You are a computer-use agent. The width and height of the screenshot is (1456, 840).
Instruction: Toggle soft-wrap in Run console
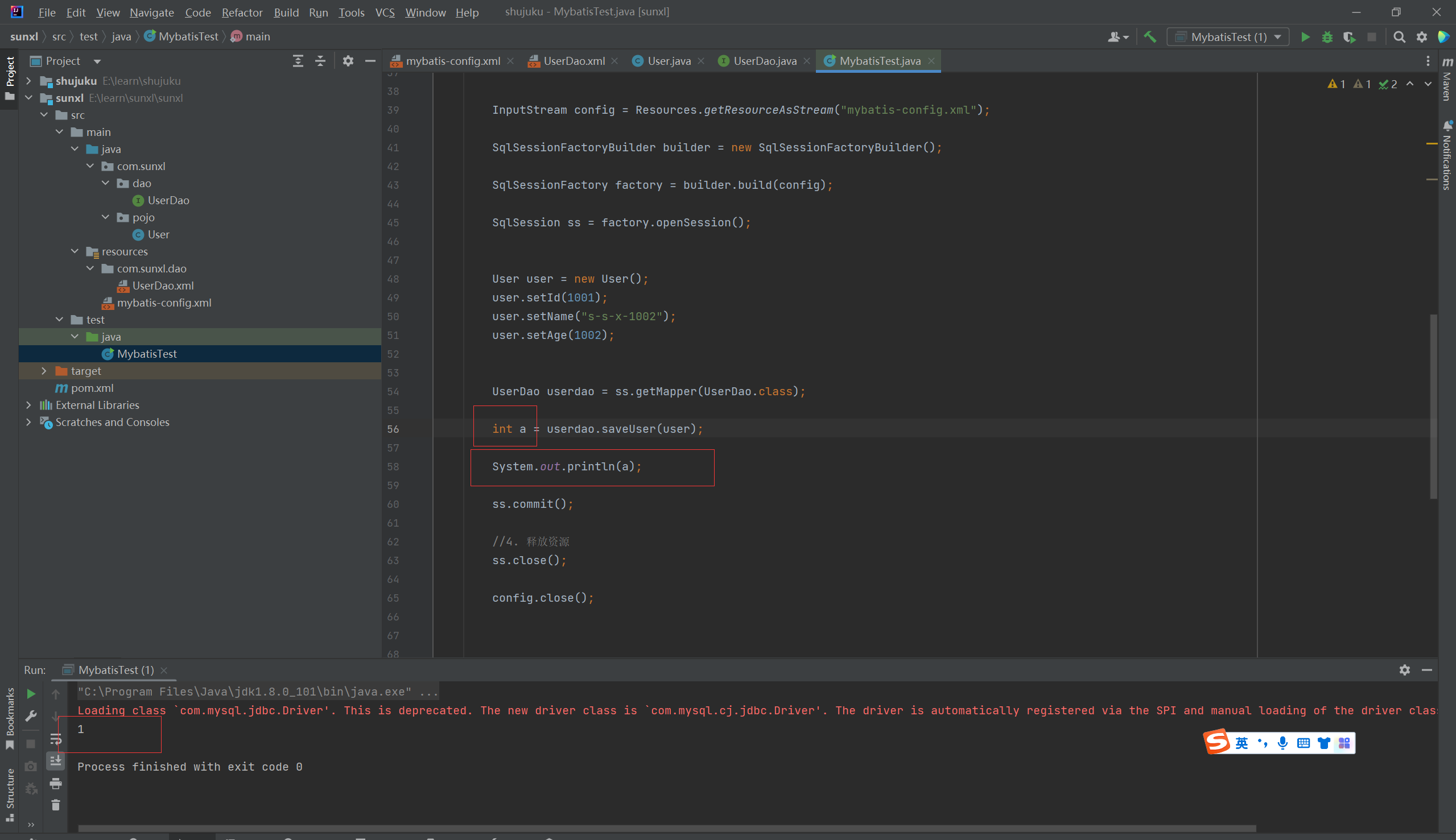click(x=55, y=738)
